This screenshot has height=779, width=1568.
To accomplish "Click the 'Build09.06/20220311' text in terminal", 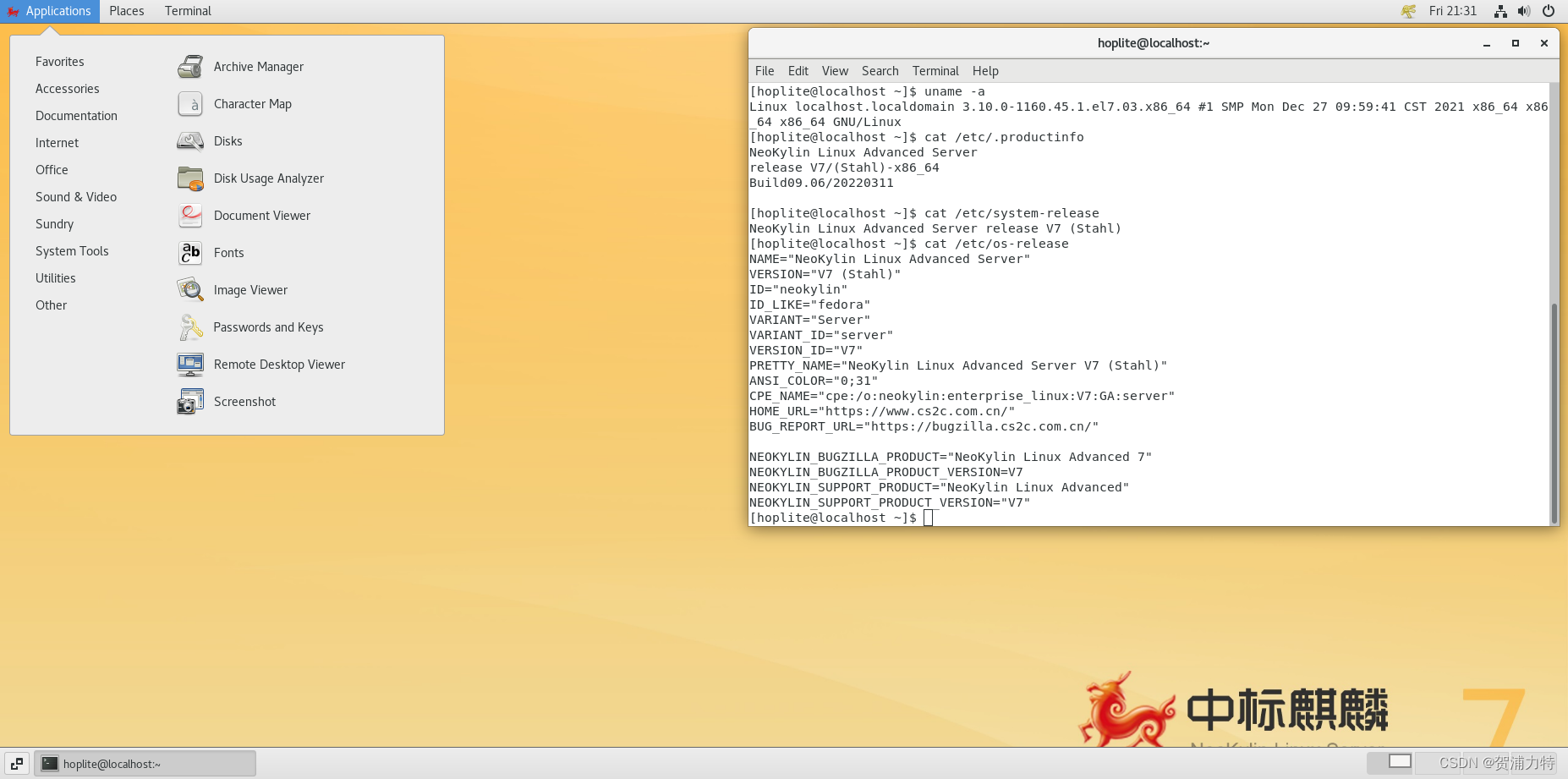I will 821,183.
